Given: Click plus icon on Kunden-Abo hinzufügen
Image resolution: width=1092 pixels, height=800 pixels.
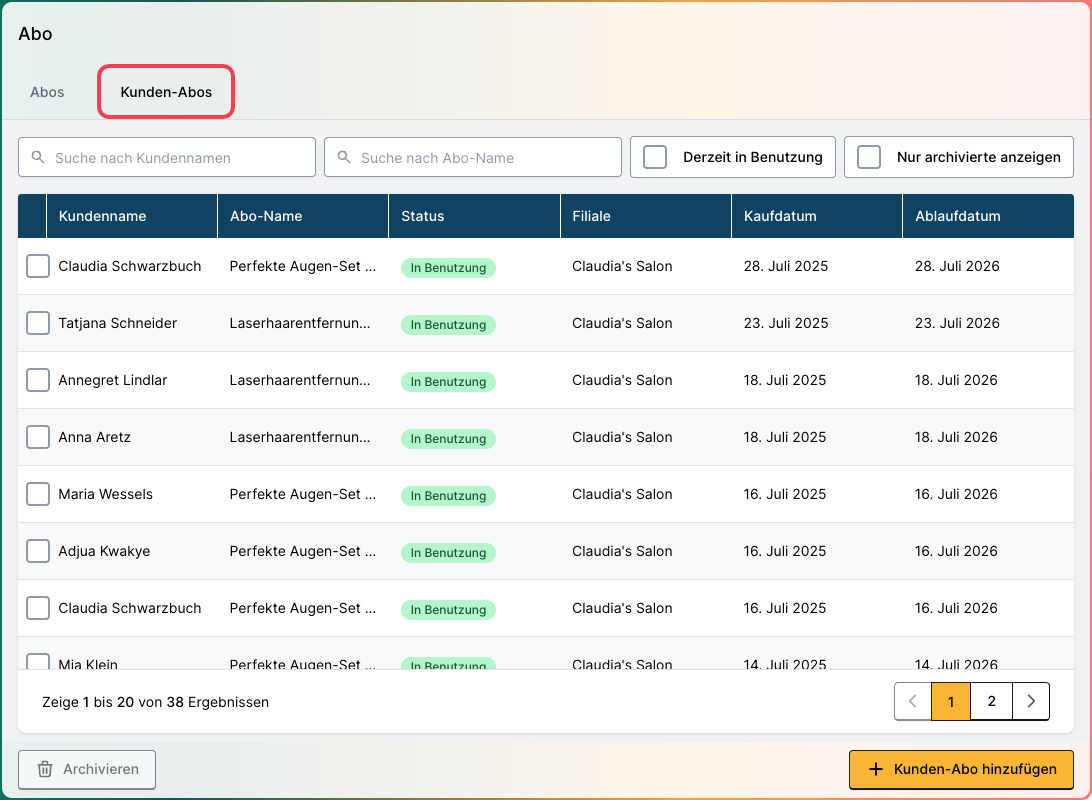Looking at the screenshot, I should coord(876,769).
